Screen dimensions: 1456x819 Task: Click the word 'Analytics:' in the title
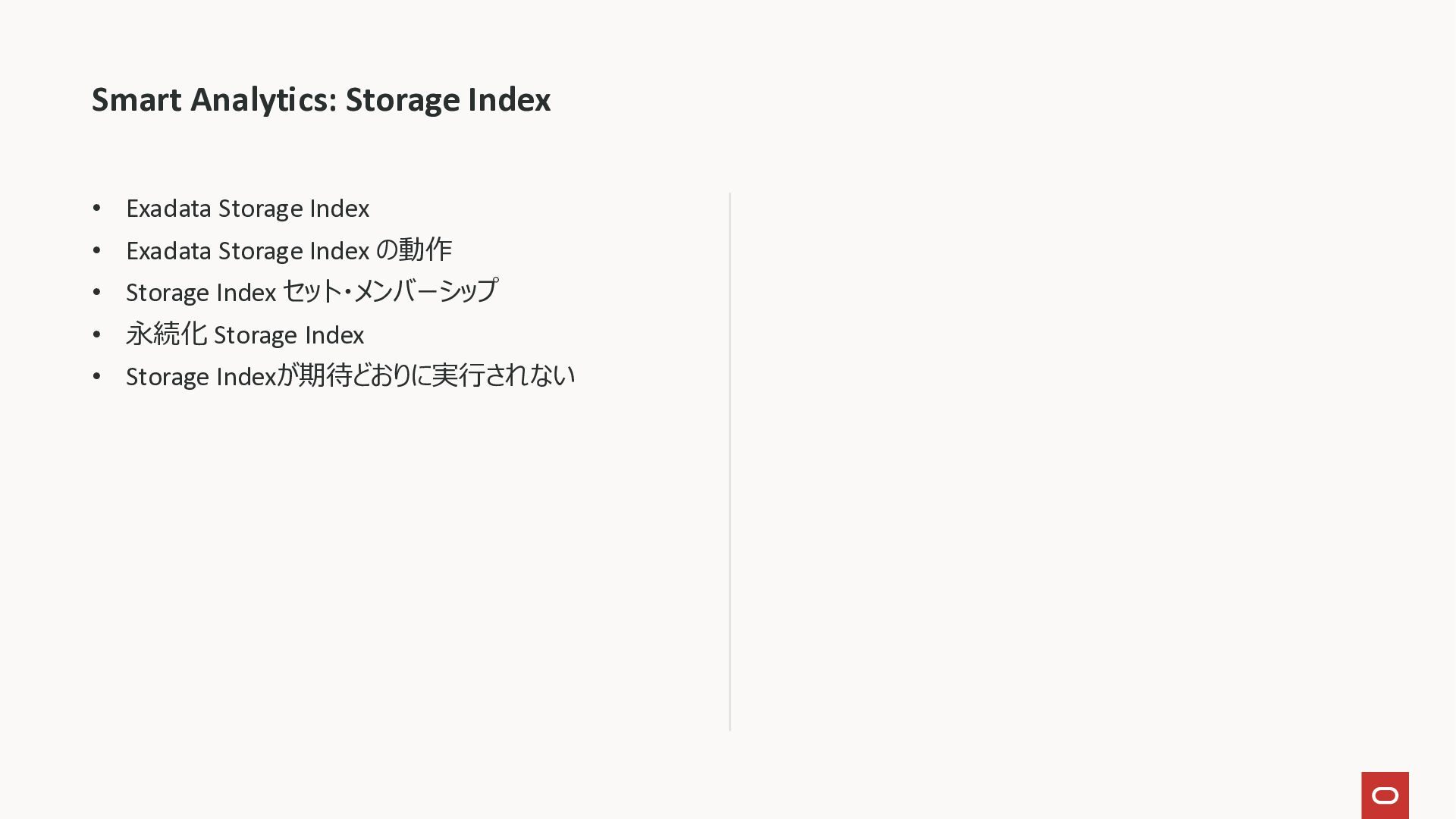[263, 99]
